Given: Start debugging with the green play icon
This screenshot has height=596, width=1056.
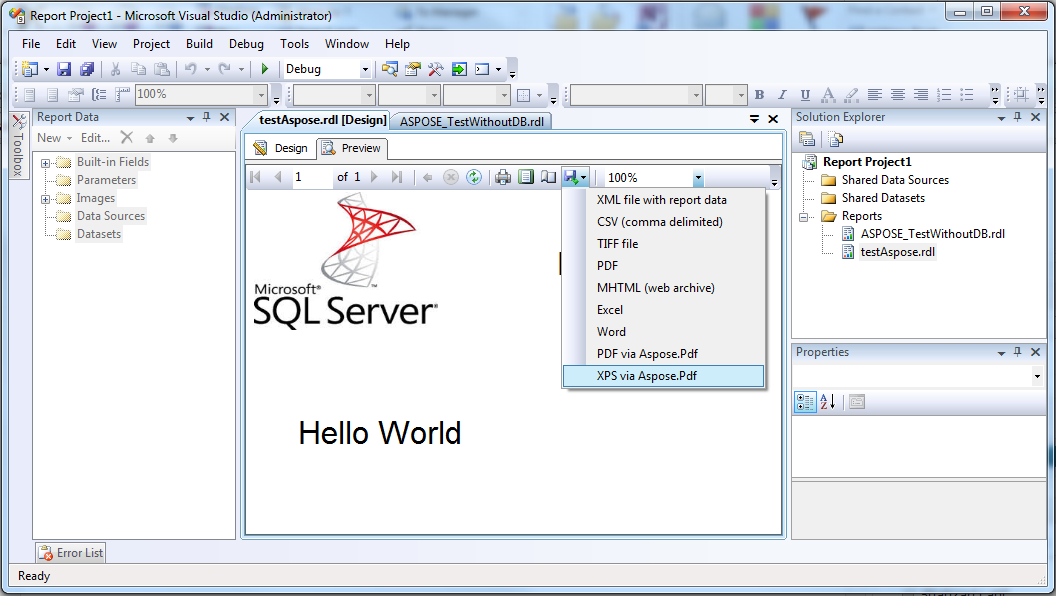Looking at the screenshot, I should coord(265,69).
